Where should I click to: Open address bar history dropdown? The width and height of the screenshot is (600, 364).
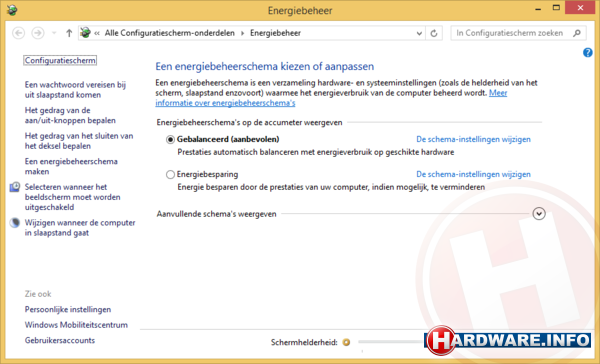coord(419,33)
